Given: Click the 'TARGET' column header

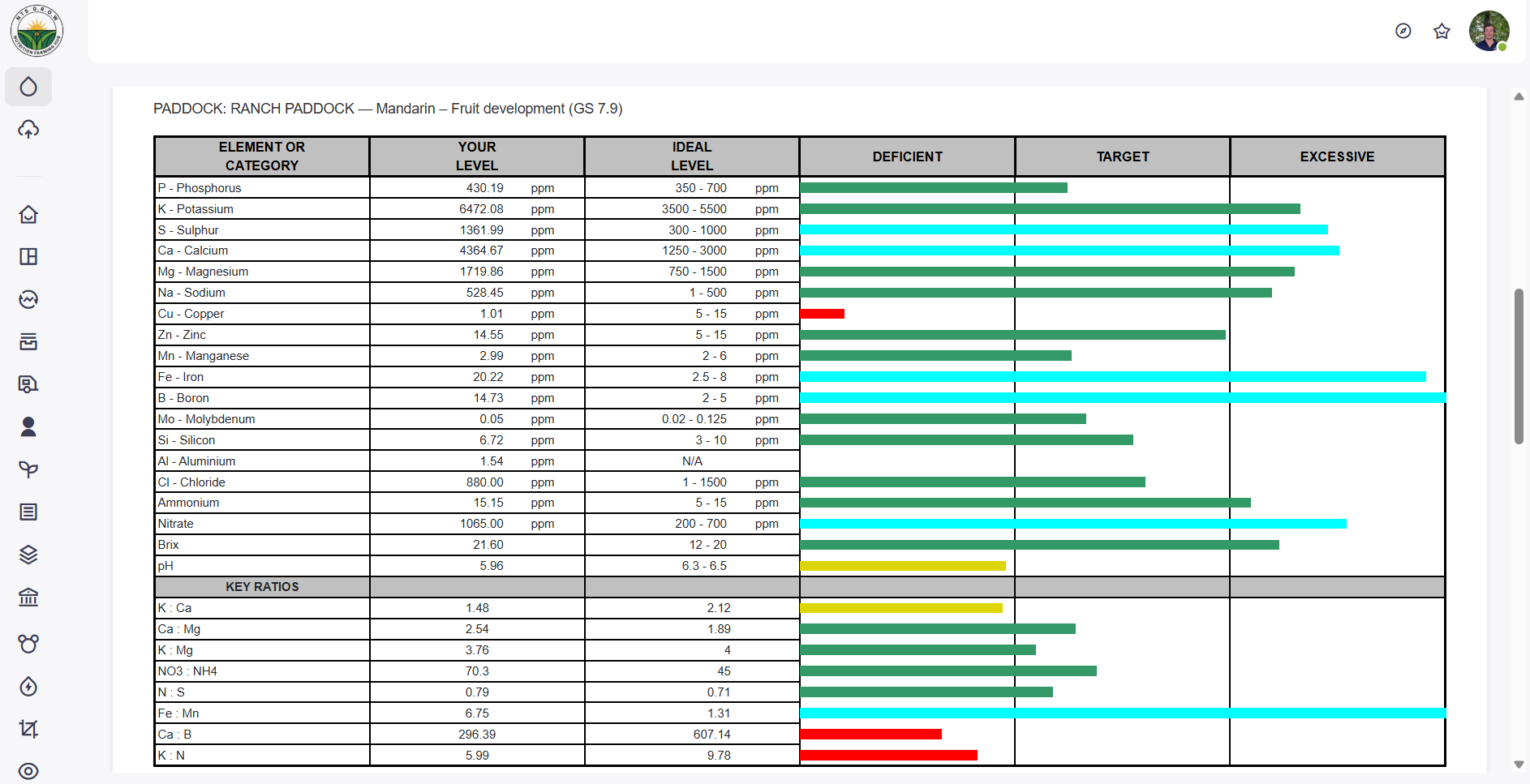Looking at the screenshot, I should [x=1123, y=156].
